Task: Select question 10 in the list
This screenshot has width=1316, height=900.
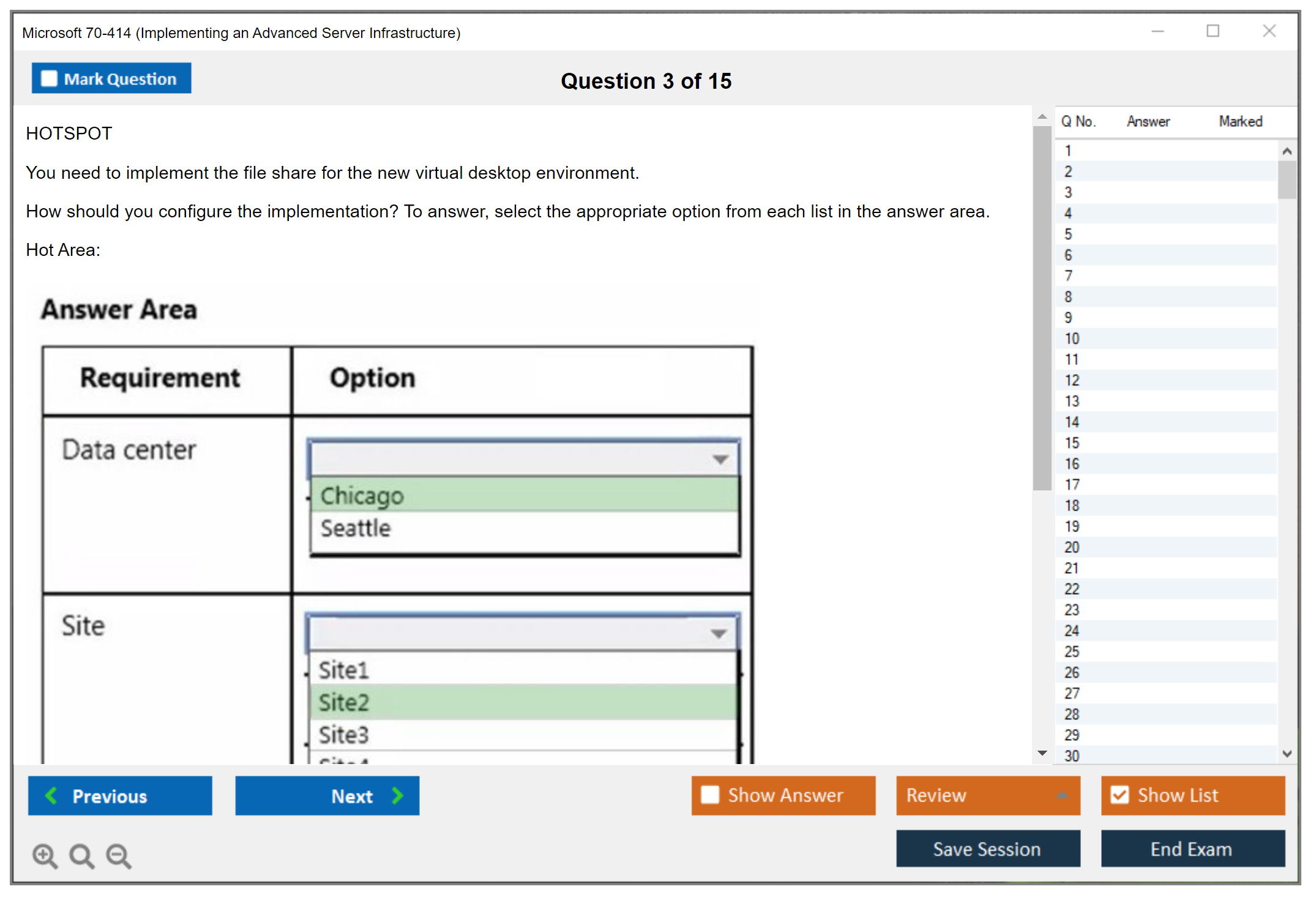Action: (x=1072, y=339)
